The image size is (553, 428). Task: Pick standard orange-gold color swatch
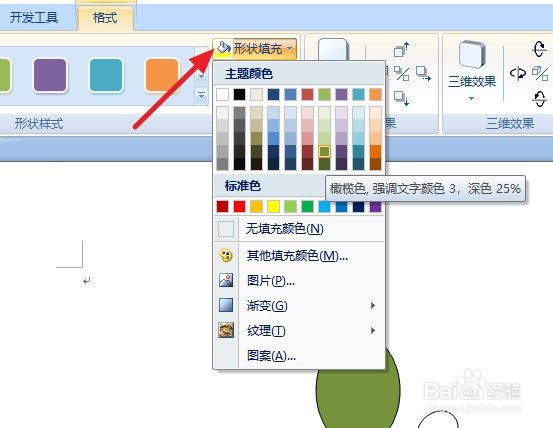point(256,207)
